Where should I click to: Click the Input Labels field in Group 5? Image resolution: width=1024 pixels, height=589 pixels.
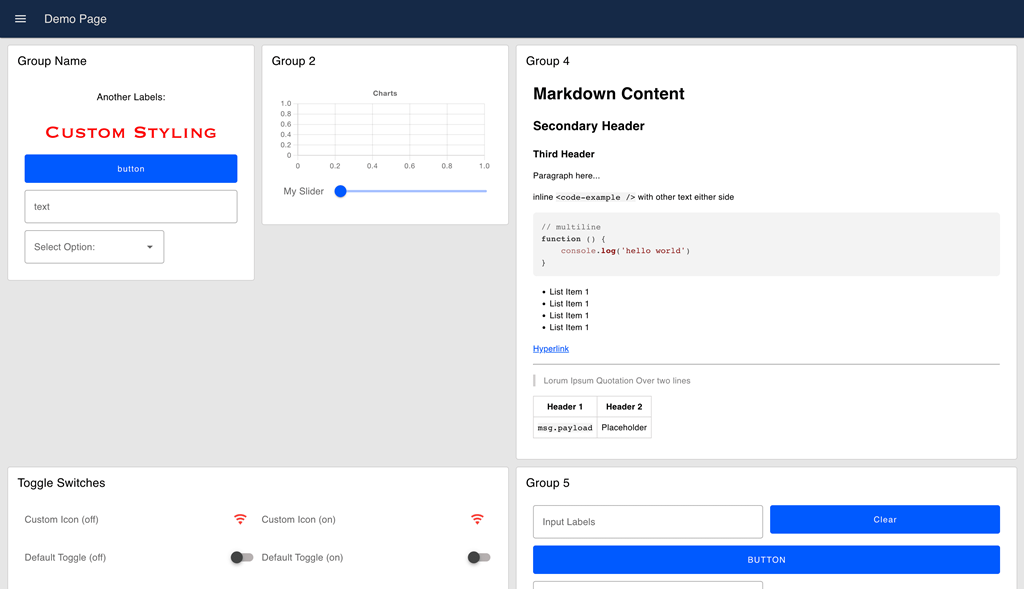[x=647, y=521]
